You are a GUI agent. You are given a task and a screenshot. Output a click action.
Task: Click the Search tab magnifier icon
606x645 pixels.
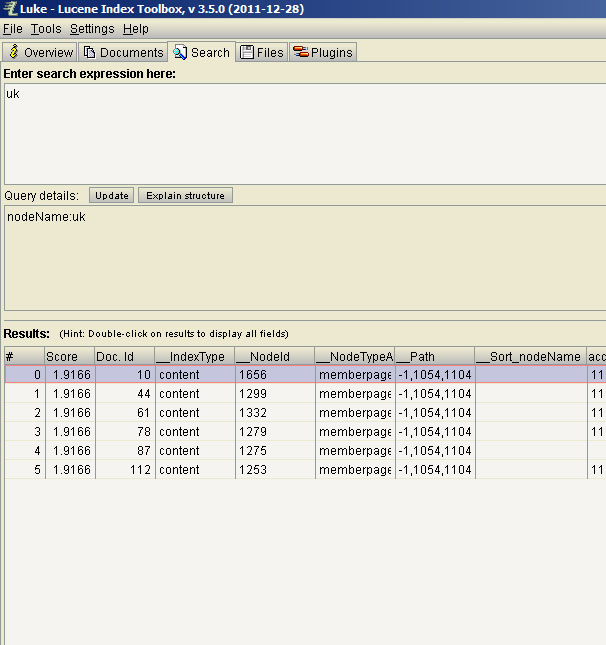click(180, 52)
